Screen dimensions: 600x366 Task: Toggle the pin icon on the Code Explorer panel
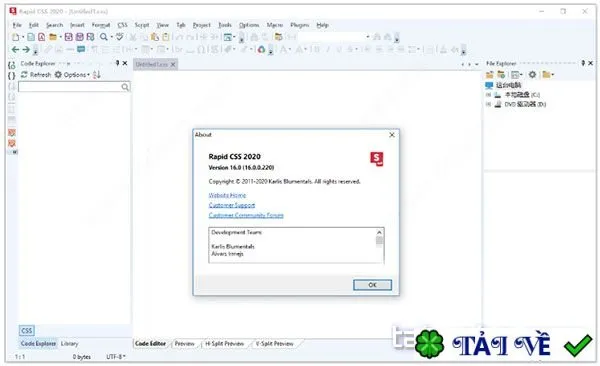[117, 63]
